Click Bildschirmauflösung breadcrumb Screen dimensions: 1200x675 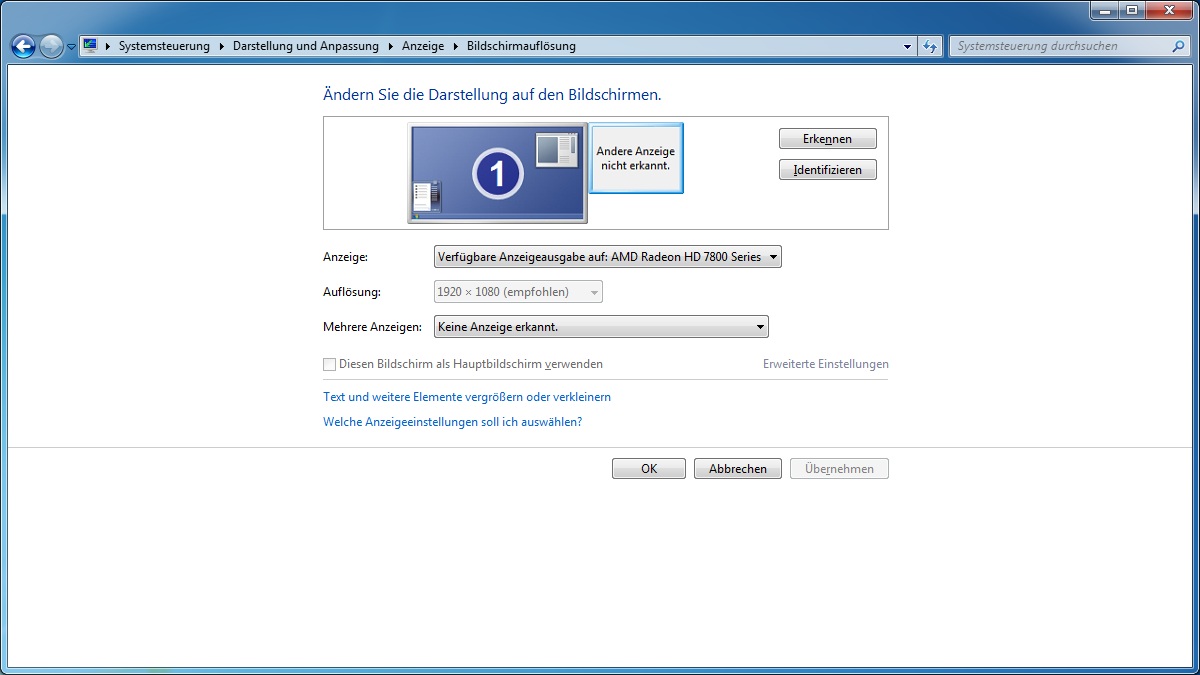click(521, 46)
